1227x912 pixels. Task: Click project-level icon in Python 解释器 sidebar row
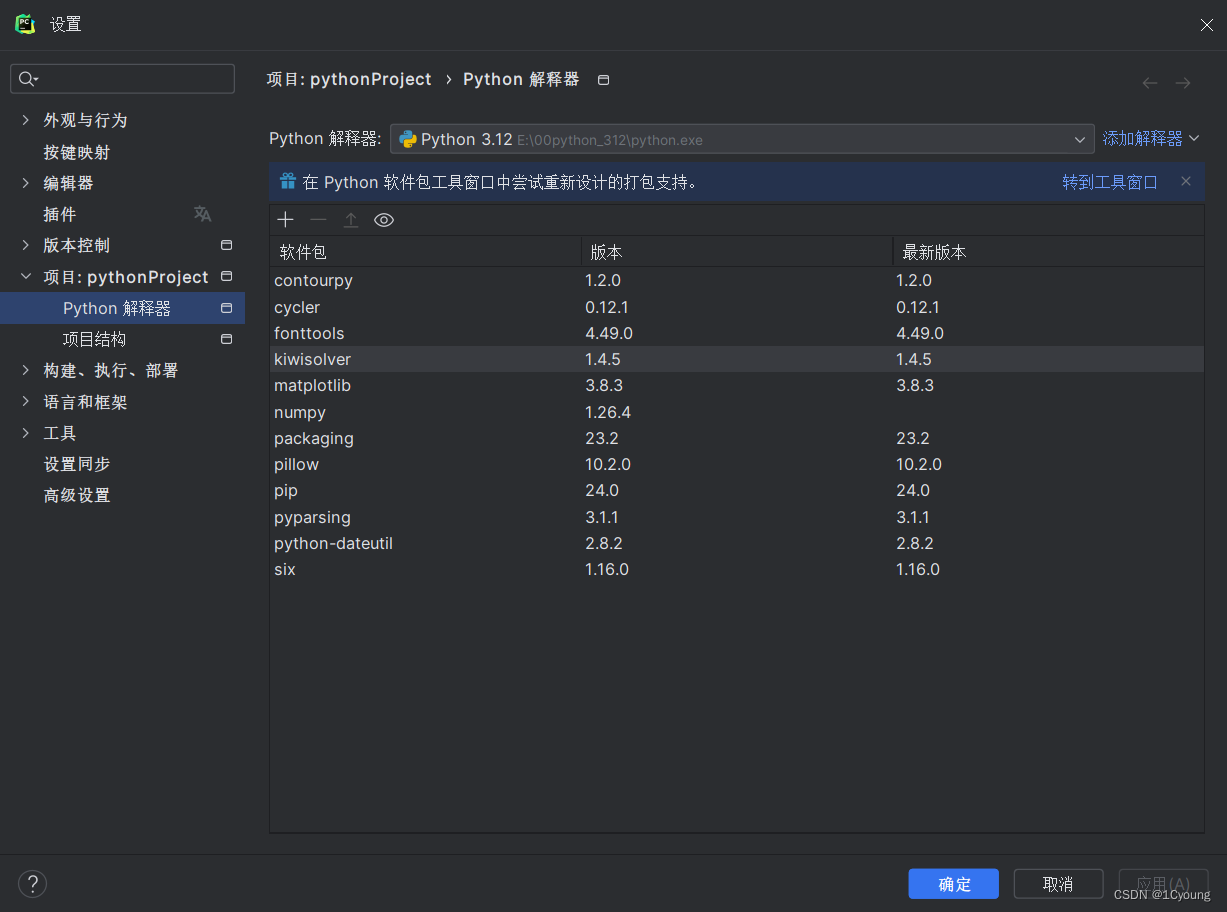click(227, 308)
